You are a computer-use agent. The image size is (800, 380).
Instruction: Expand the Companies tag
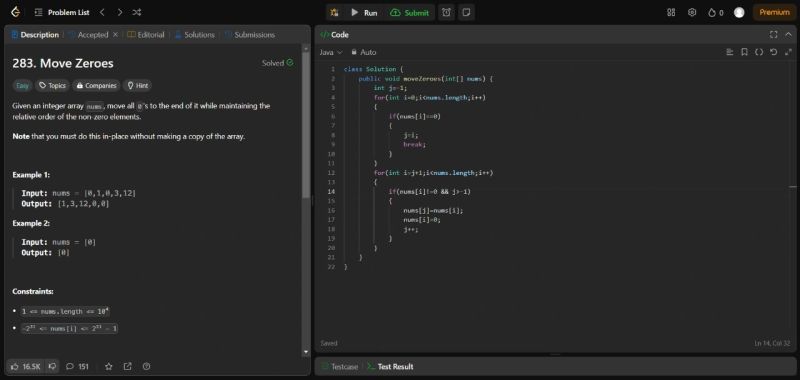point(96,86)
